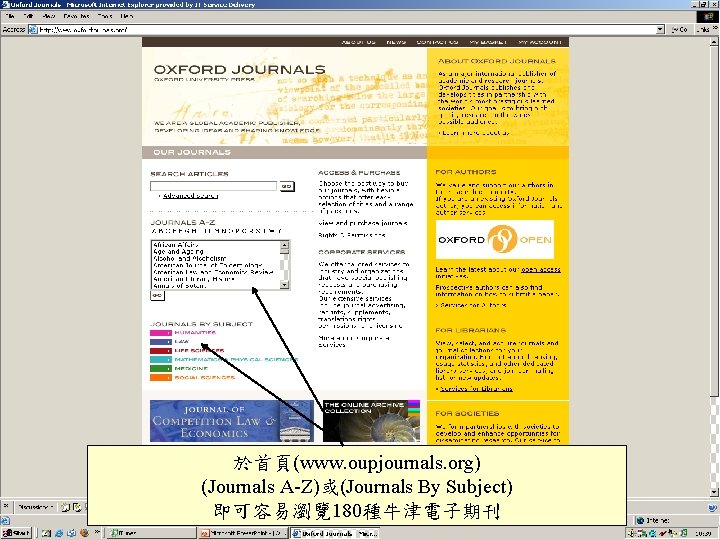
Task: Click the page scrollbar up arrow
Action: point(714,42)
